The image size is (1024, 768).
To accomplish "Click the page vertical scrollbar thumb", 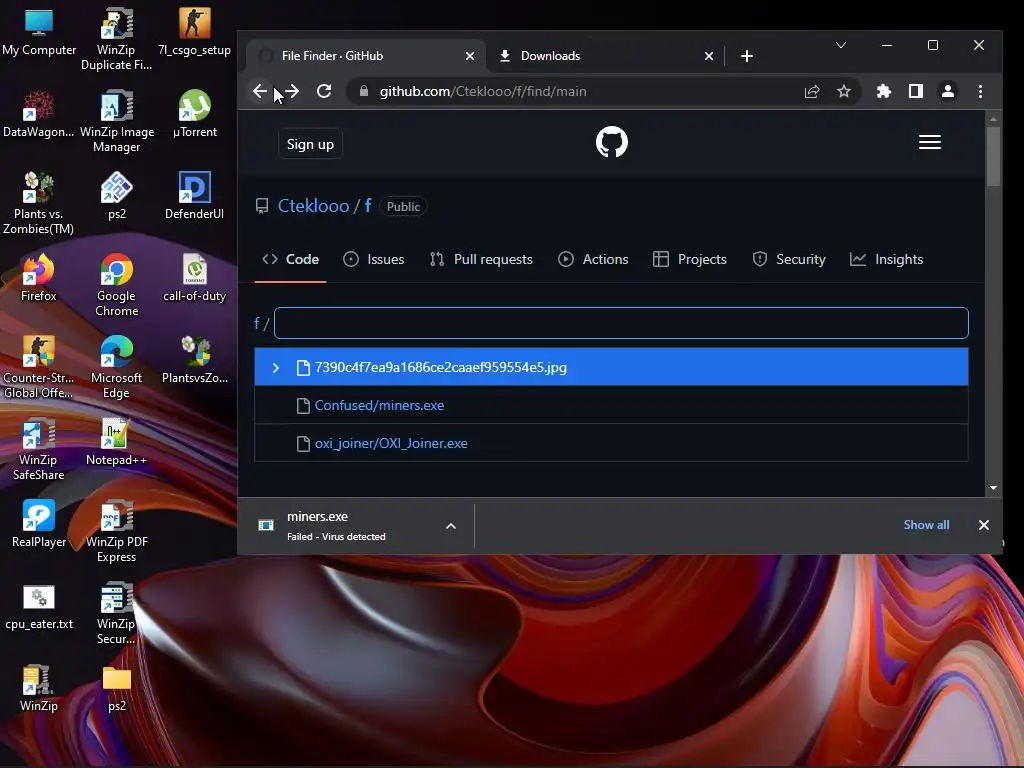I will [x=993, y=155].
